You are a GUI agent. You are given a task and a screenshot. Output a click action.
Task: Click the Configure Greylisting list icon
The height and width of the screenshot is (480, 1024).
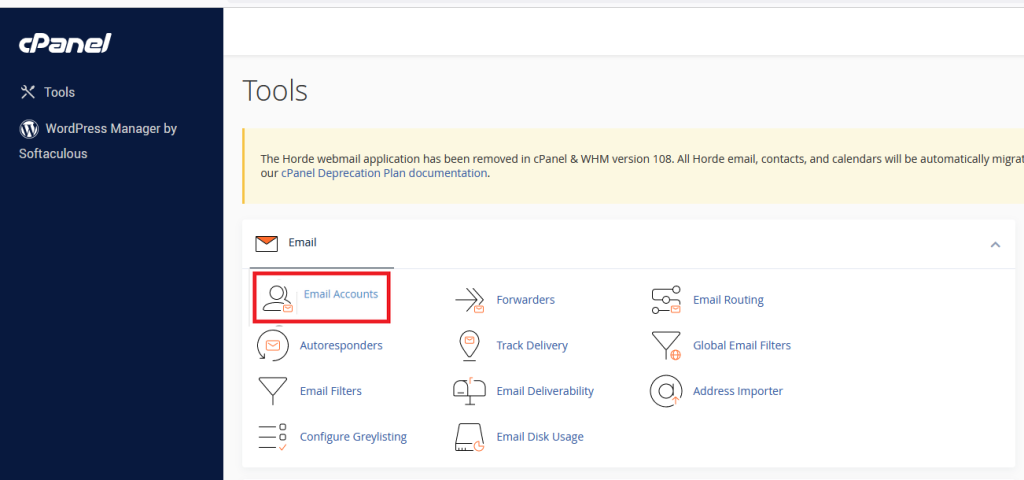[x=273, y=437]
